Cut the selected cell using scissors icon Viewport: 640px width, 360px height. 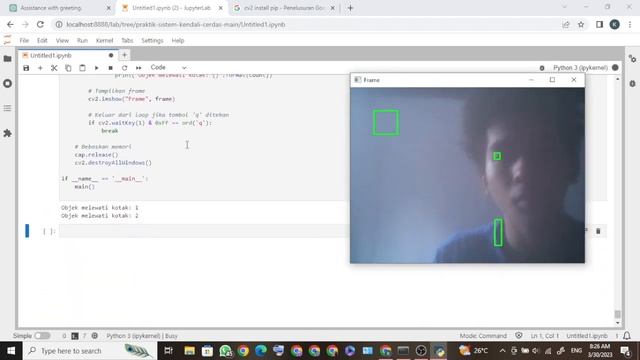54,68
